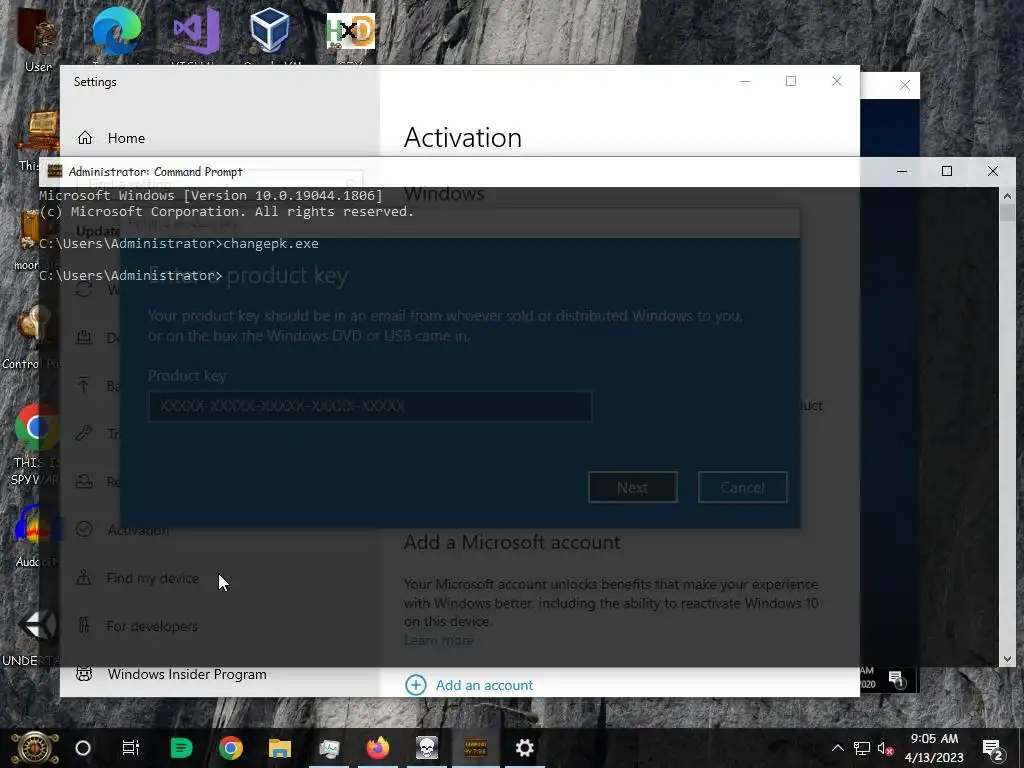Open File Explorer from the taskbar

[x=280, y=748]
